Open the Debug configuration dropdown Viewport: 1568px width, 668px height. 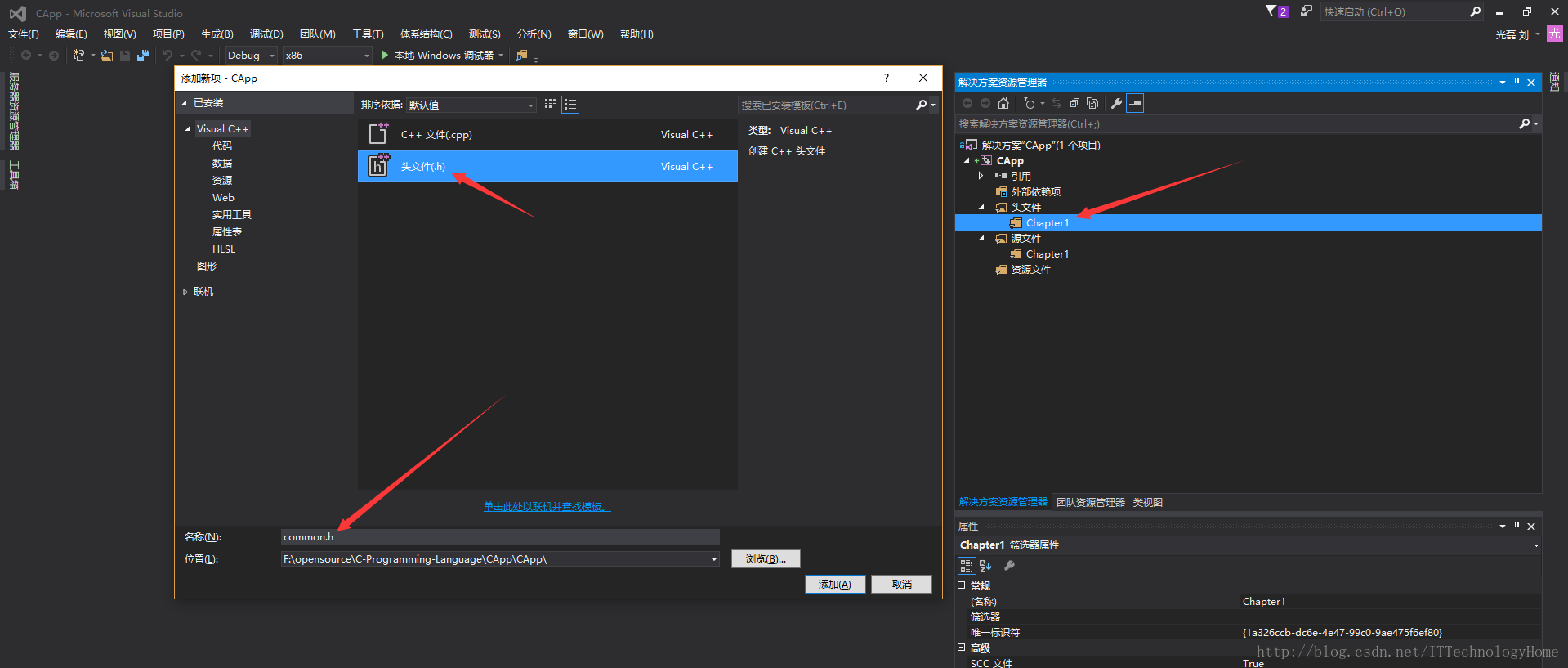coord(271,56)
